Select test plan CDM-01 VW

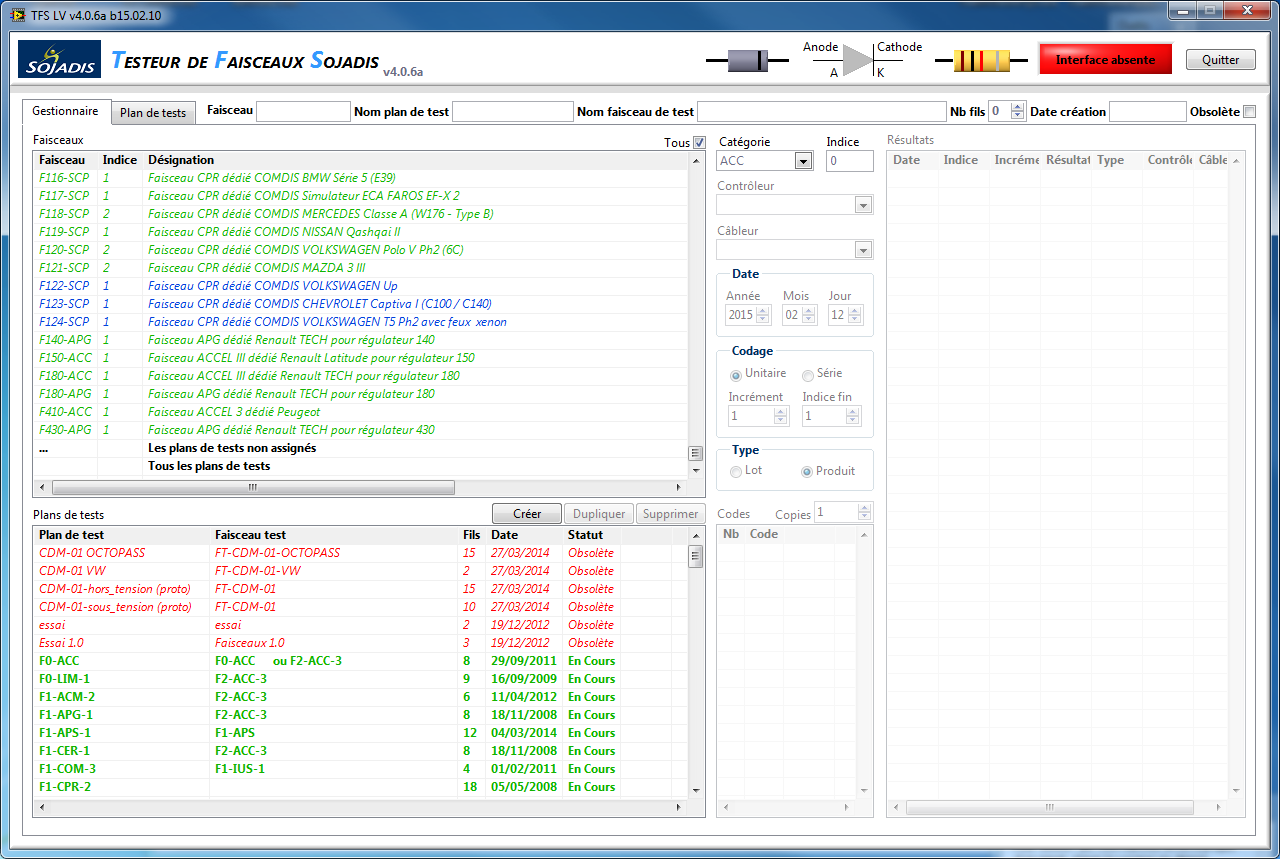coord(361,571)
